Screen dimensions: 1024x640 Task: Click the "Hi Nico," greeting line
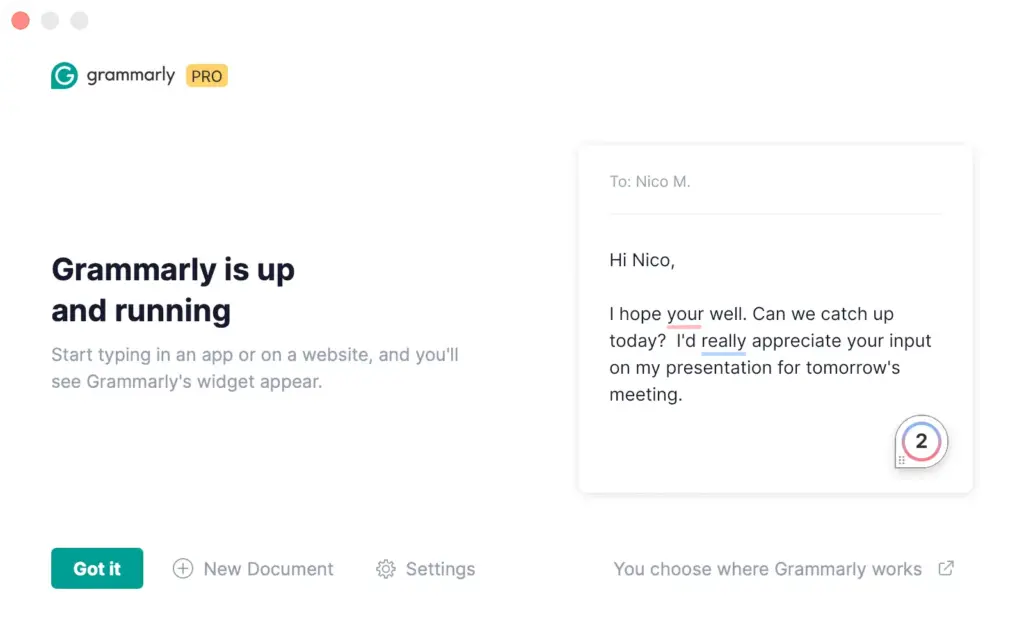tap(642, 260)
